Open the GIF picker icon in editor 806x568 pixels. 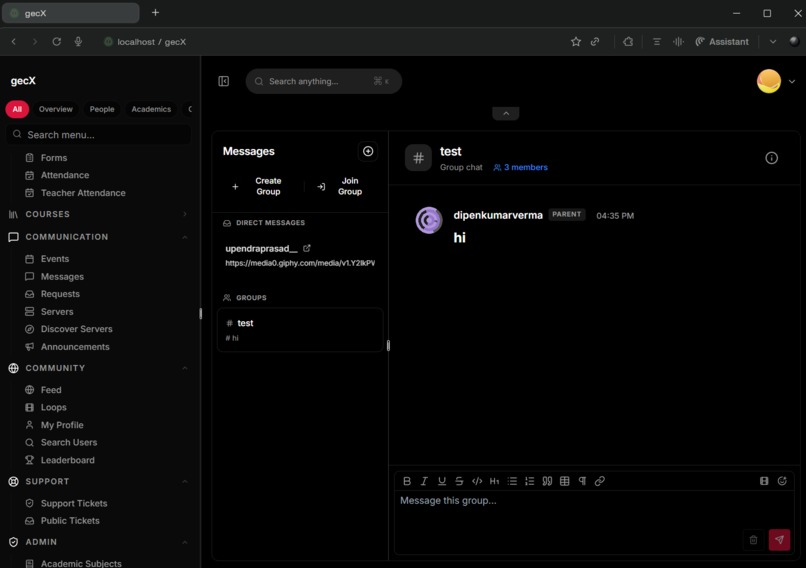[764, 481]
